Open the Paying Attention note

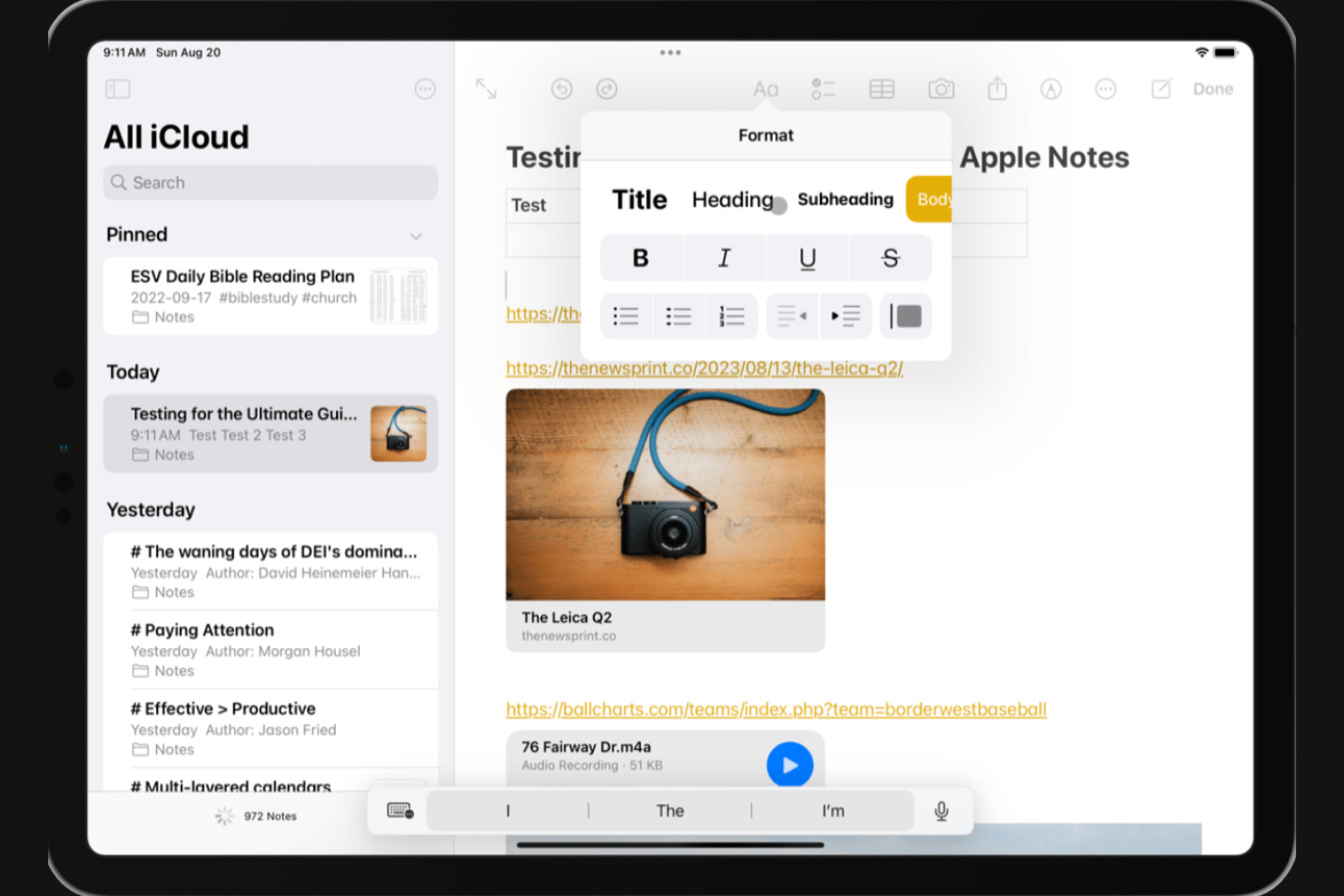click(271, 650)
